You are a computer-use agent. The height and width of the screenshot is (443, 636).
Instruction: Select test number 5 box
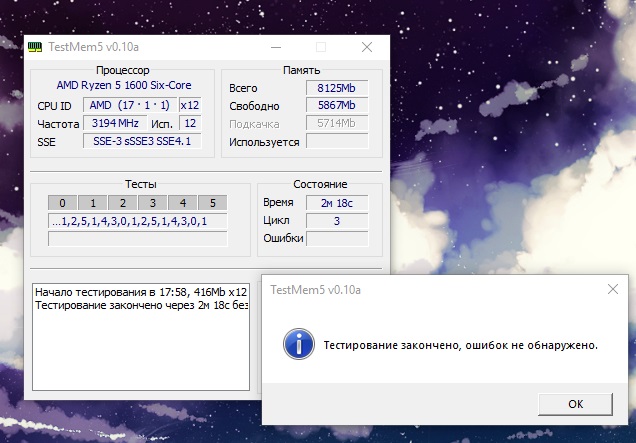213,203
